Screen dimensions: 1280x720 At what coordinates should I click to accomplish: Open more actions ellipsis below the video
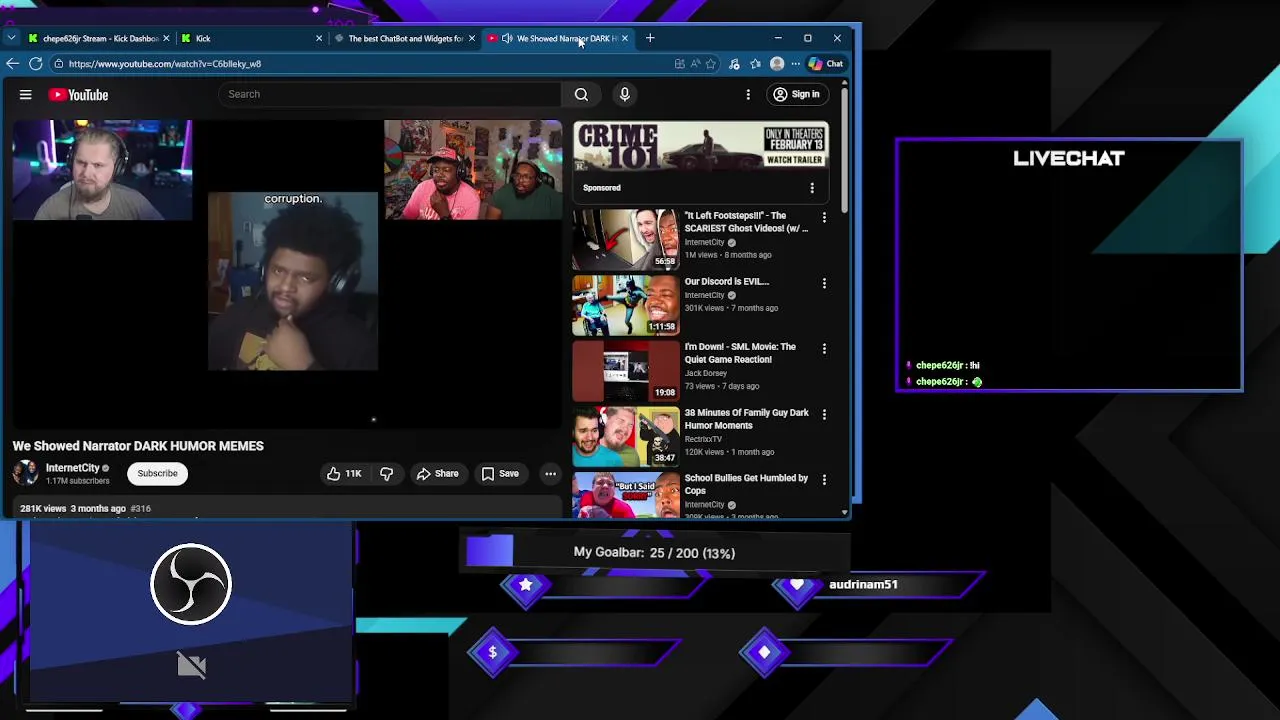[x=550, y=474]
